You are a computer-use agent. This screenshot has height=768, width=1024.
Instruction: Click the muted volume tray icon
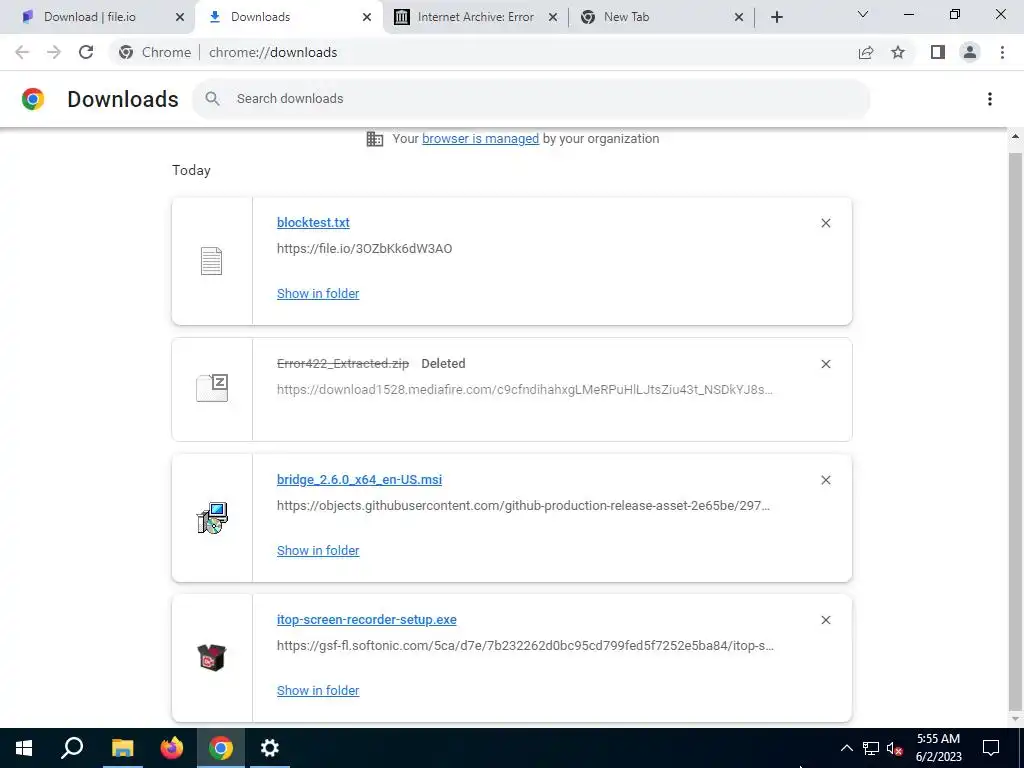895,748
